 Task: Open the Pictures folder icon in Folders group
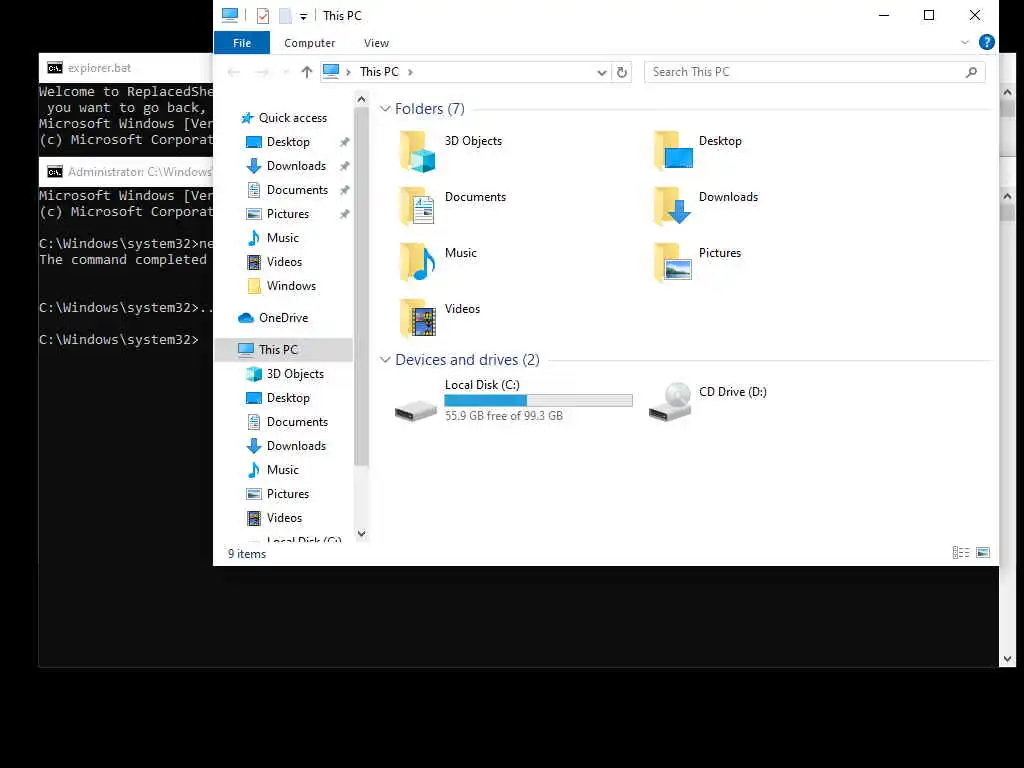coord(673,263)
